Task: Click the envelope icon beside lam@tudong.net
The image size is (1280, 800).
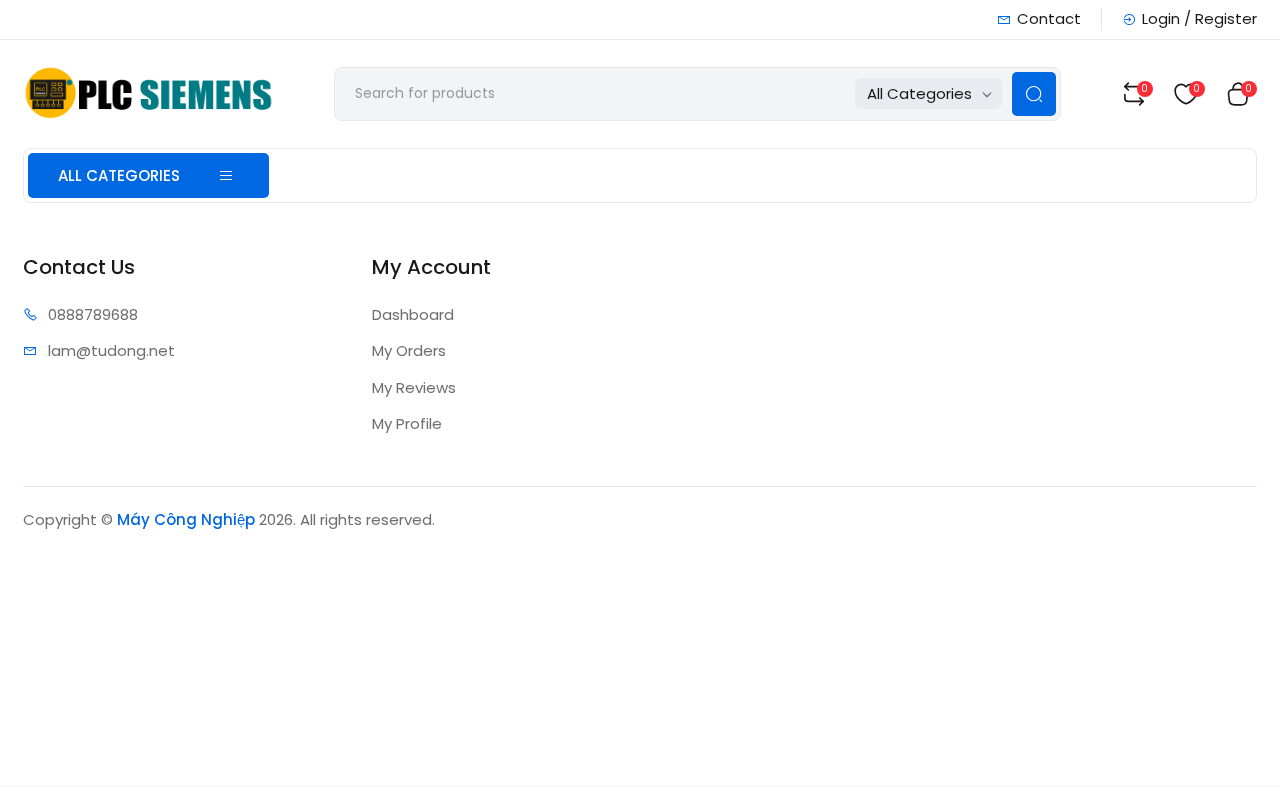Action: [x=30, y=351]
